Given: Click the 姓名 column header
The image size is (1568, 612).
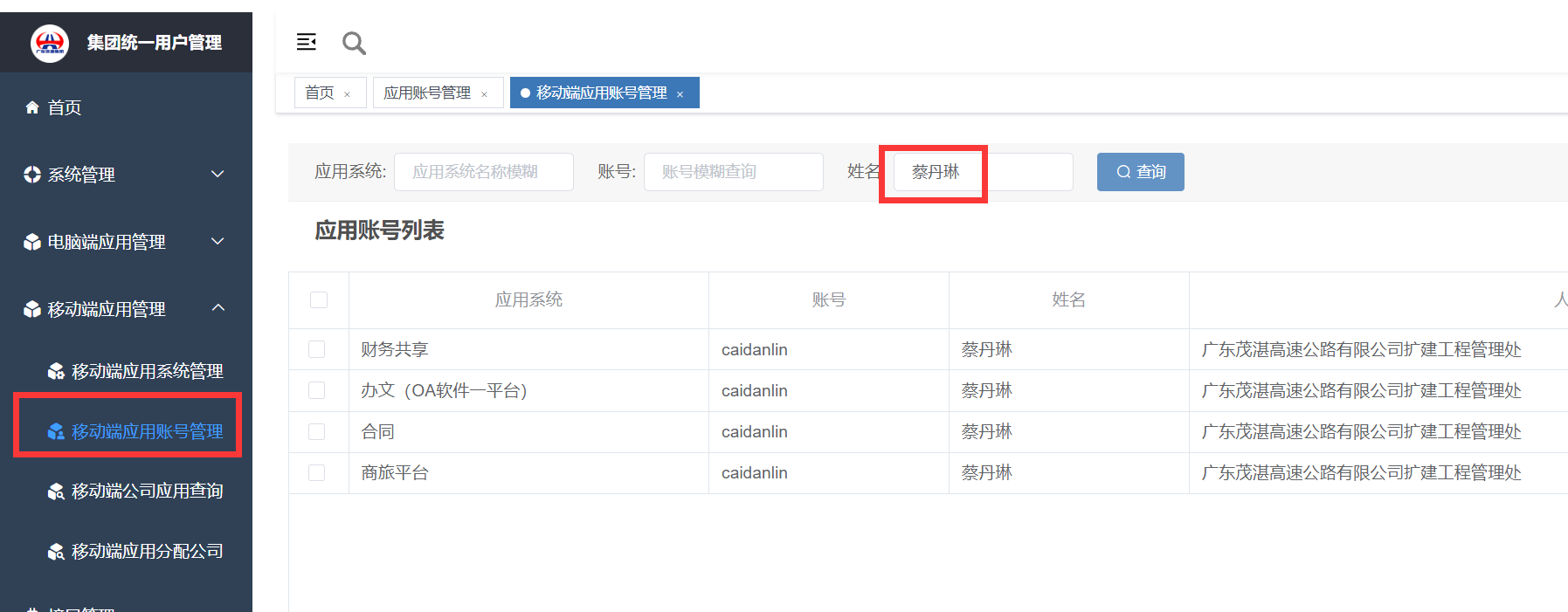Looking at the screenshot, I should click(x=1069, y=300).
